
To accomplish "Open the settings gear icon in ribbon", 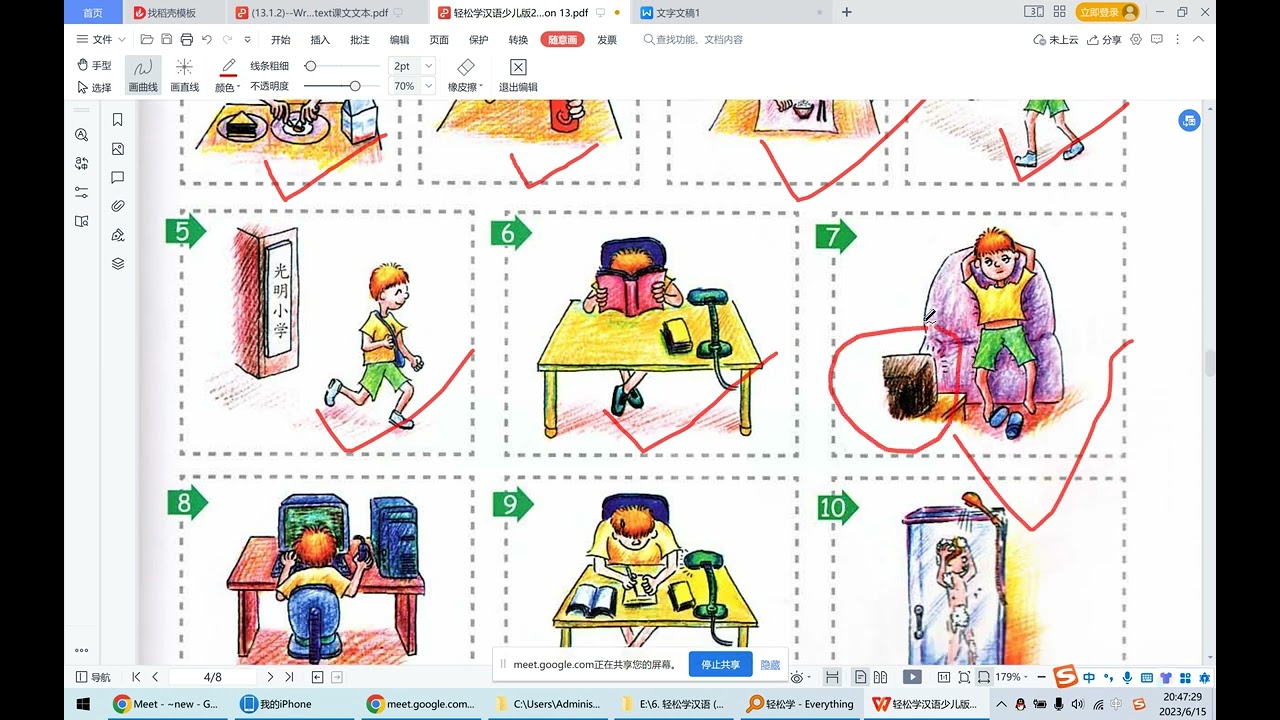I will [1136, 40].
